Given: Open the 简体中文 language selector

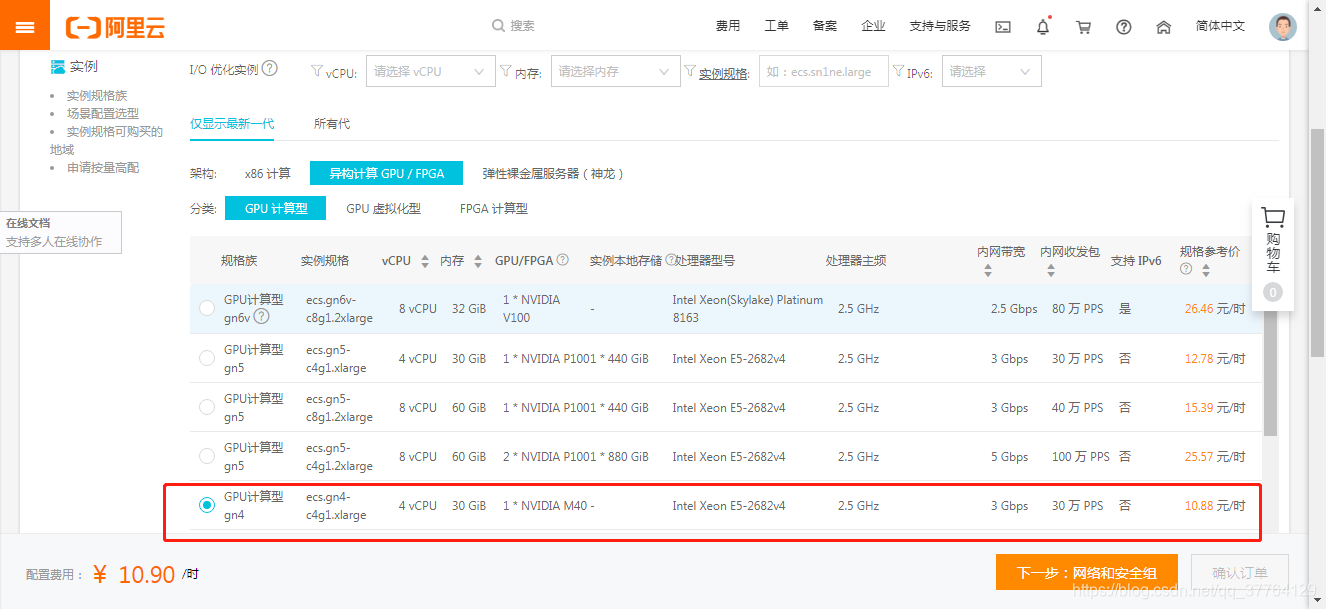Looking at the screenshot, I should pos(1220,26).
